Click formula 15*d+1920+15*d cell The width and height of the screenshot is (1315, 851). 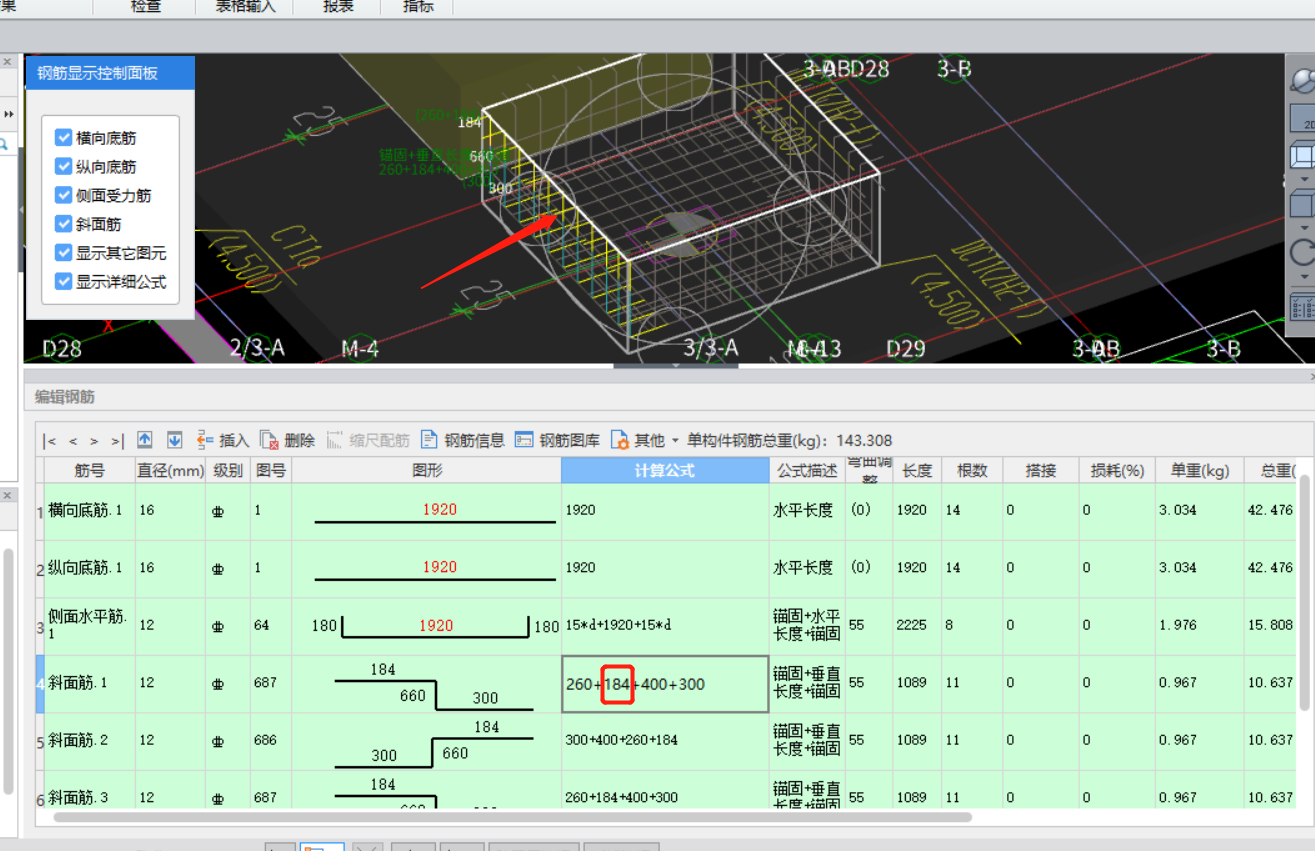(x=665, y=626)
